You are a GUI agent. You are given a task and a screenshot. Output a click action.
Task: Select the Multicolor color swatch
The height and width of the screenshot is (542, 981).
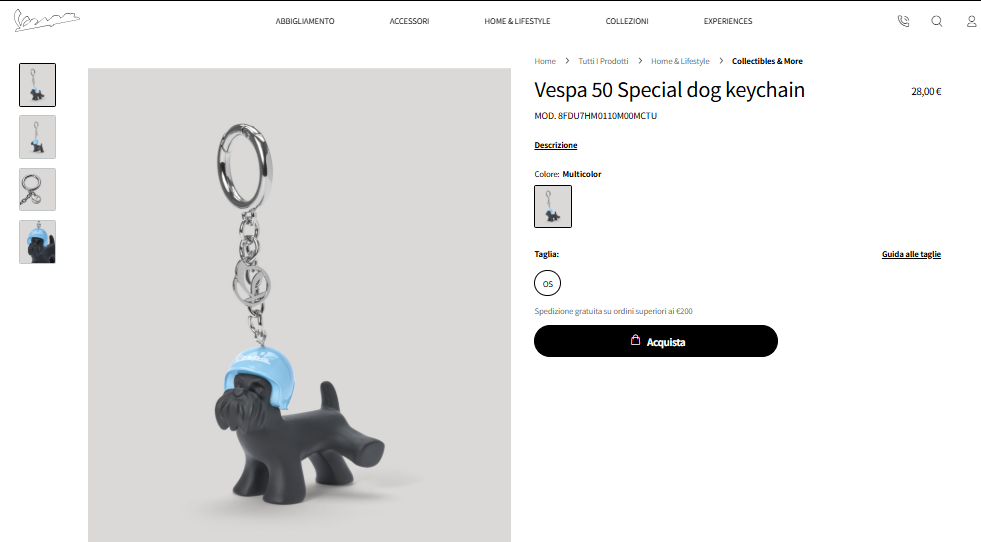pos(553,207)
